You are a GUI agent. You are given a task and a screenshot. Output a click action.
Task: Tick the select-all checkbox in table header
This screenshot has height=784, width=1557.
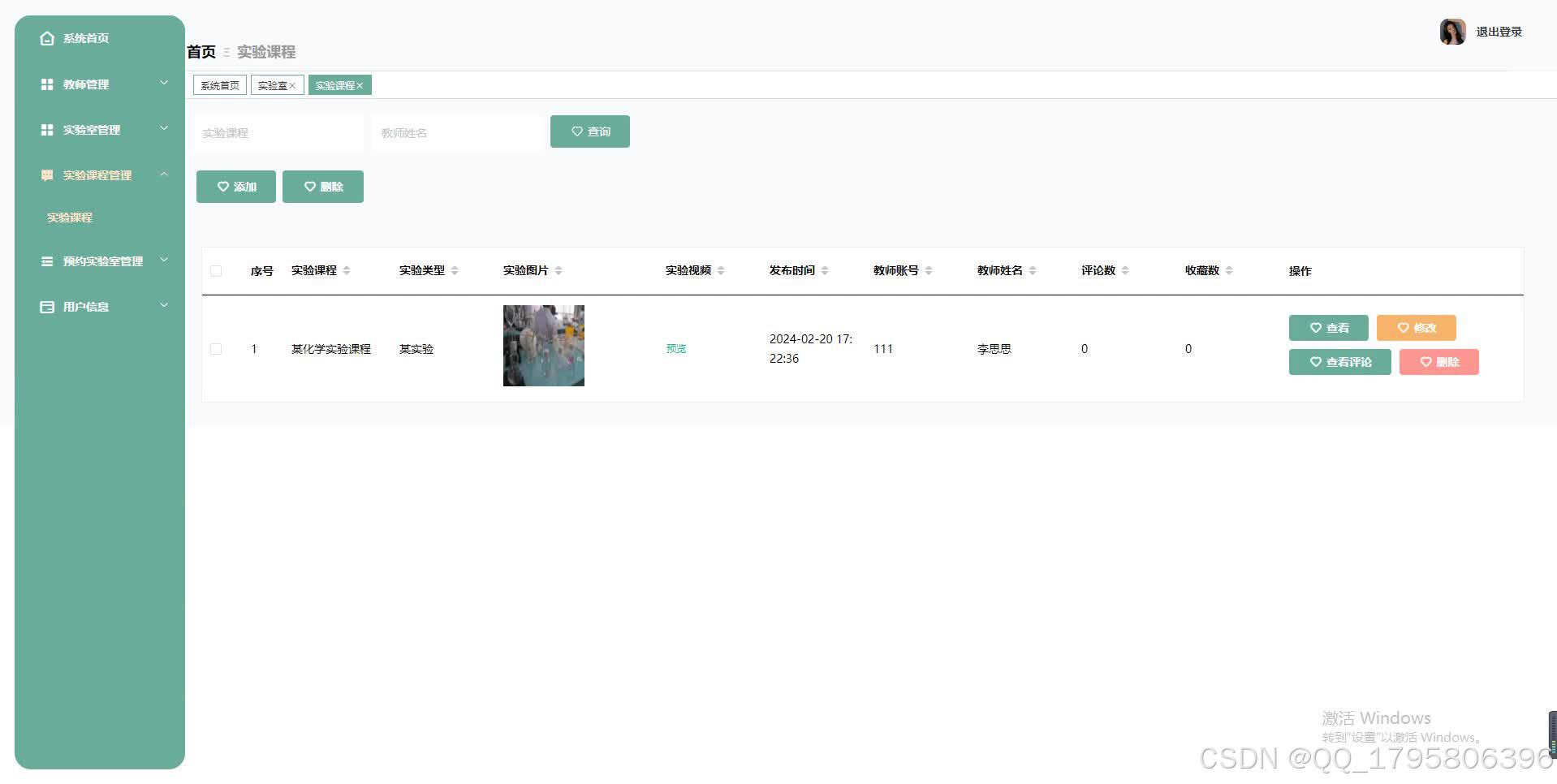(x=216, y=271)
